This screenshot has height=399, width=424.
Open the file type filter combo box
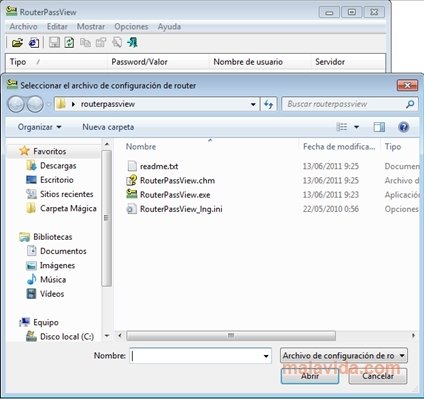[344, 356]
